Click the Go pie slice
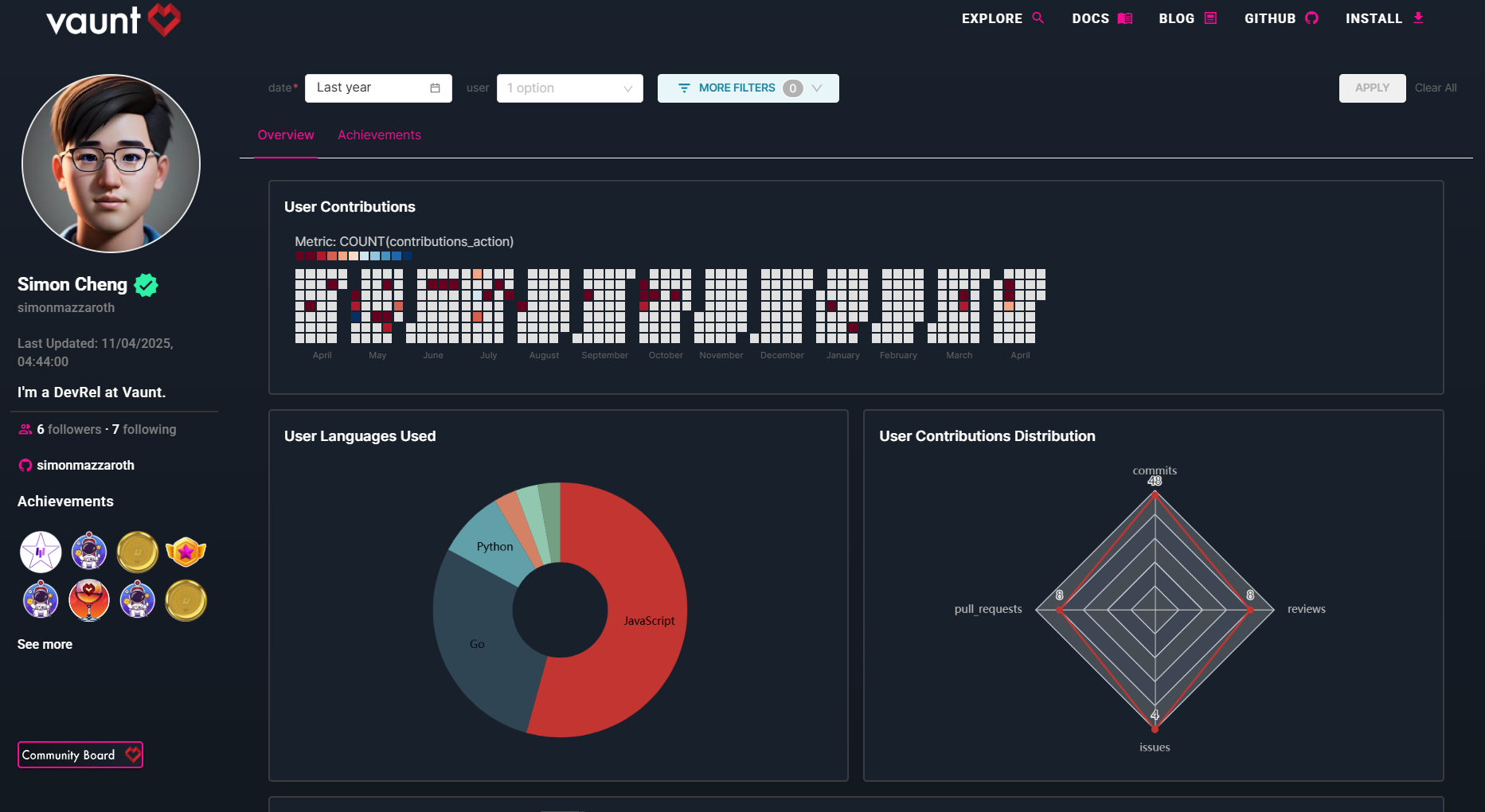This screenshot has height=812, width=1485. tap(478, 644)
